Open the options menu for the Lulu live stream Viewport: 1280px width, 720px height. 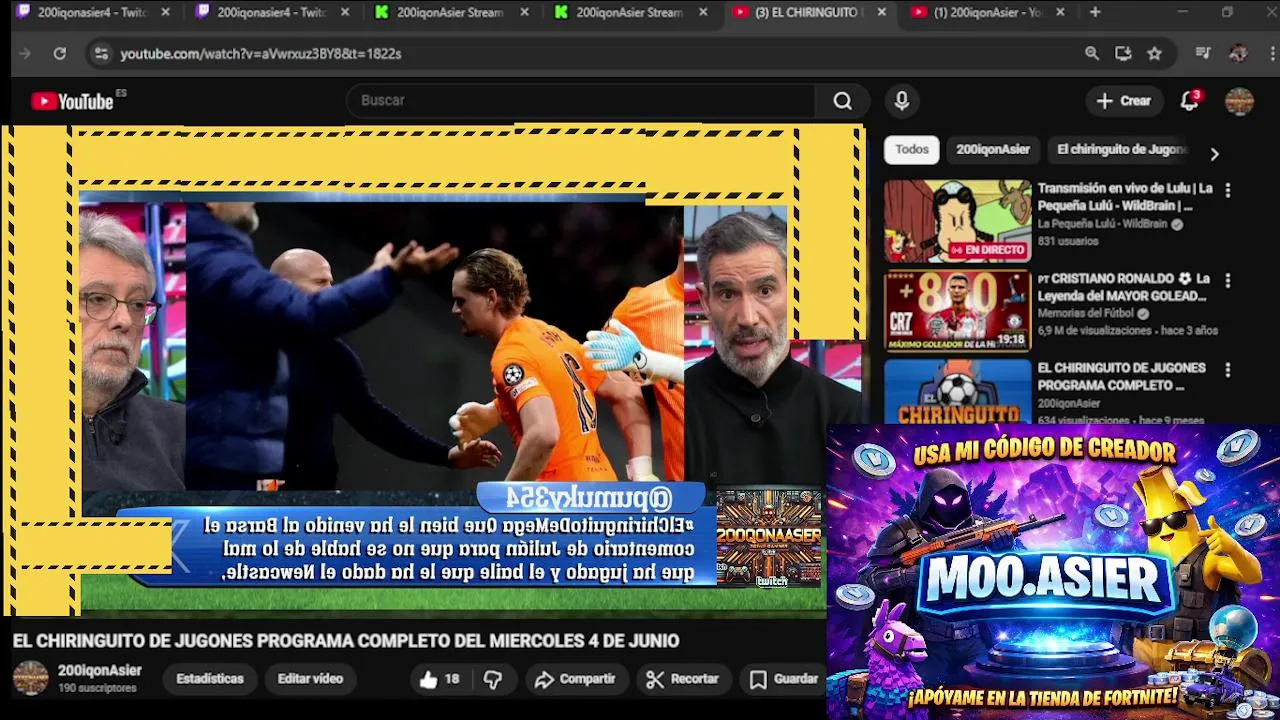click(x=1228, y=190)
